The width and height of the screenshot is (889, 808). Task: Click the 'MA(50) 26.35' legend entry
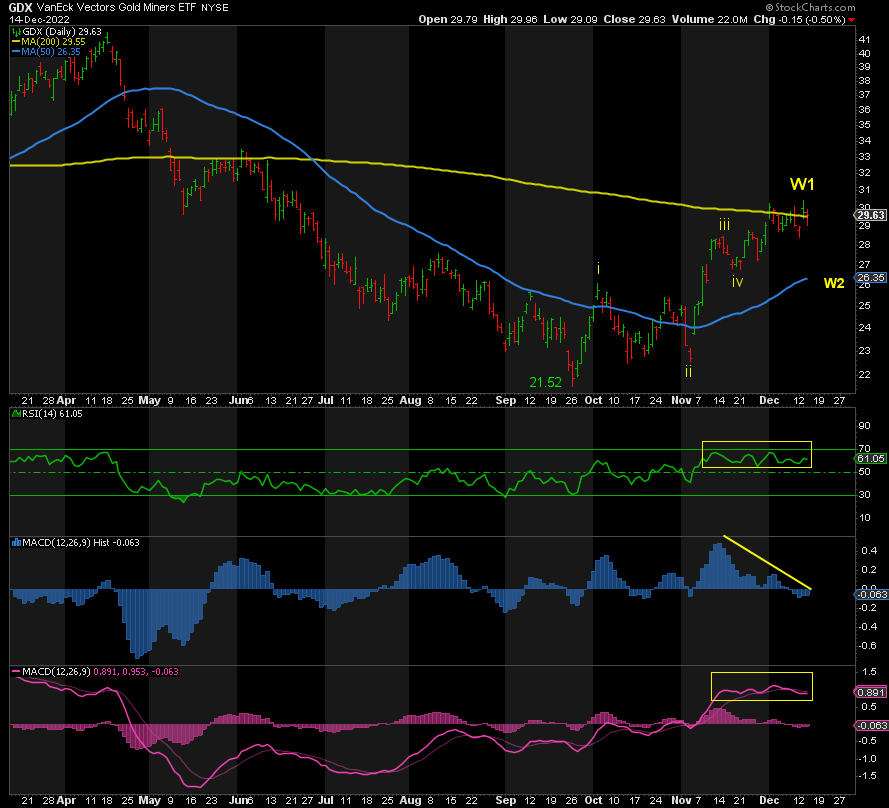(x=52, y=52)
